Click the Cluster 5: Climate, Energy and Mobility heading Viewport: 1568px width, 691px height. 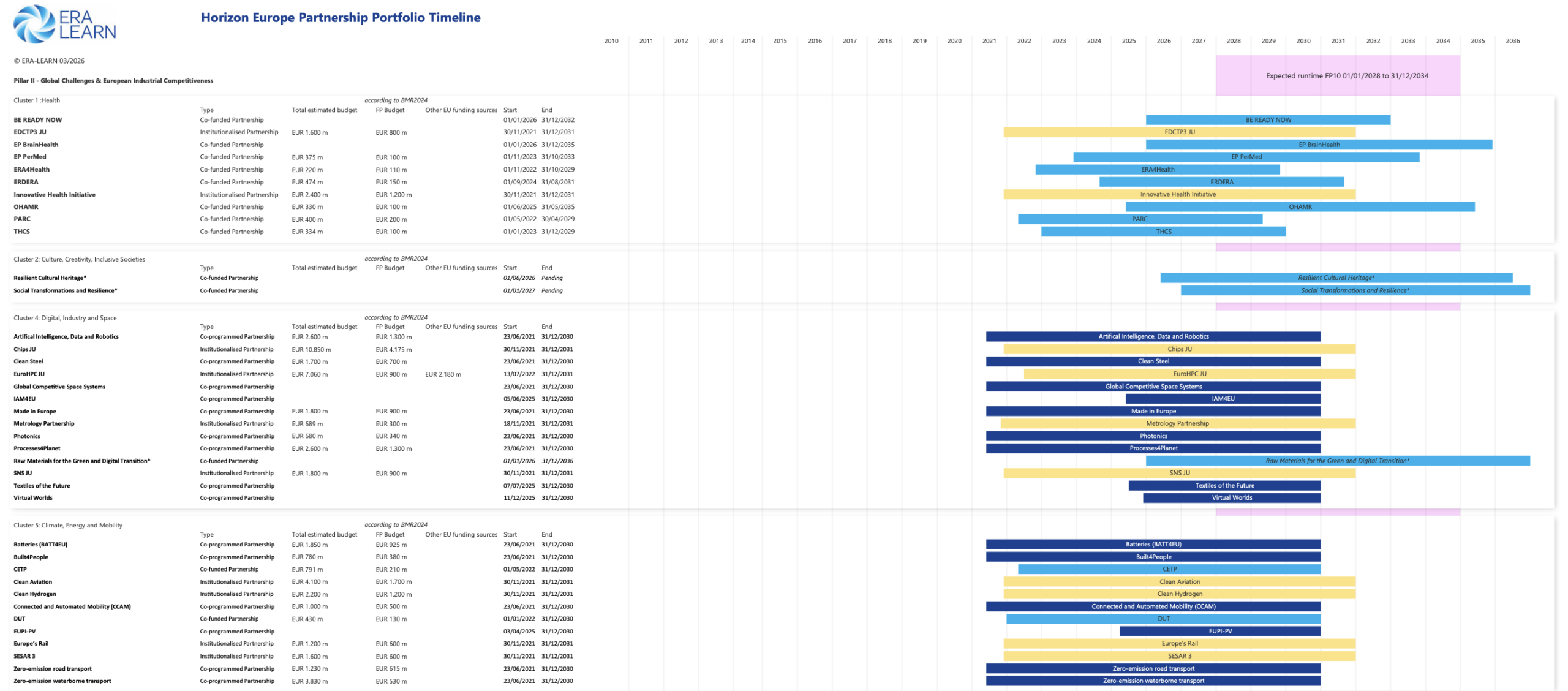[x=68, y=526]
